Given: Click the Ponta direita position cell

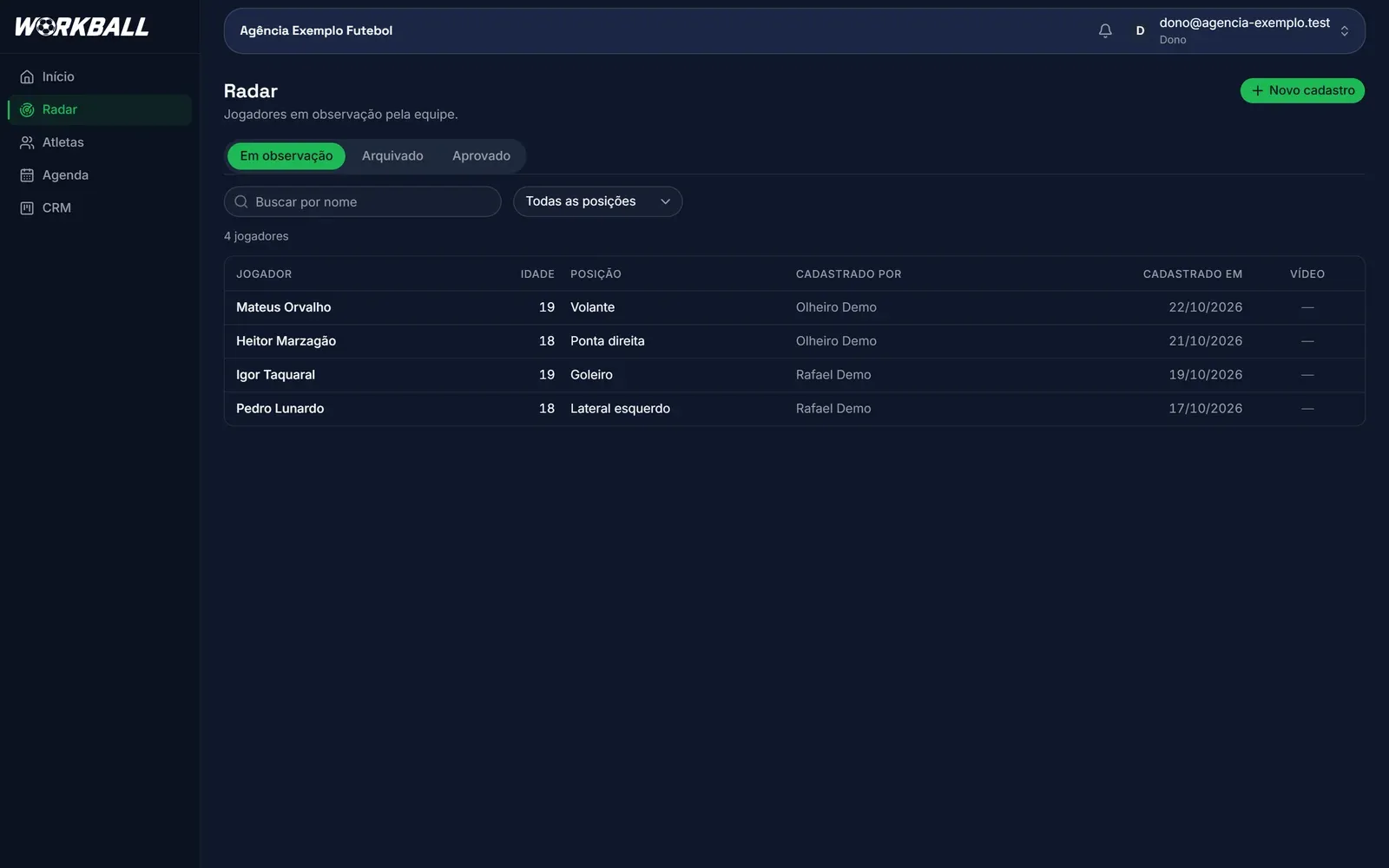Looking at the screenshot, I should point(607,341).
